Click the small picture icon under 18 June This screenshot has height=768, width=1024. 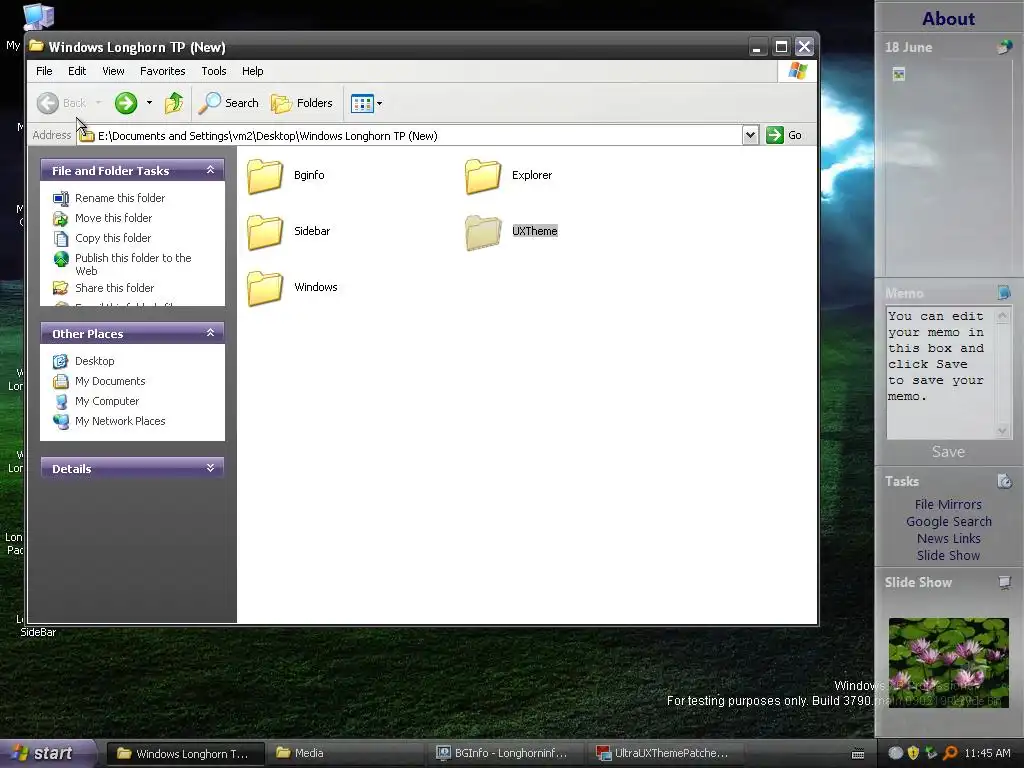pyautogui.click(x=899, y=74)
